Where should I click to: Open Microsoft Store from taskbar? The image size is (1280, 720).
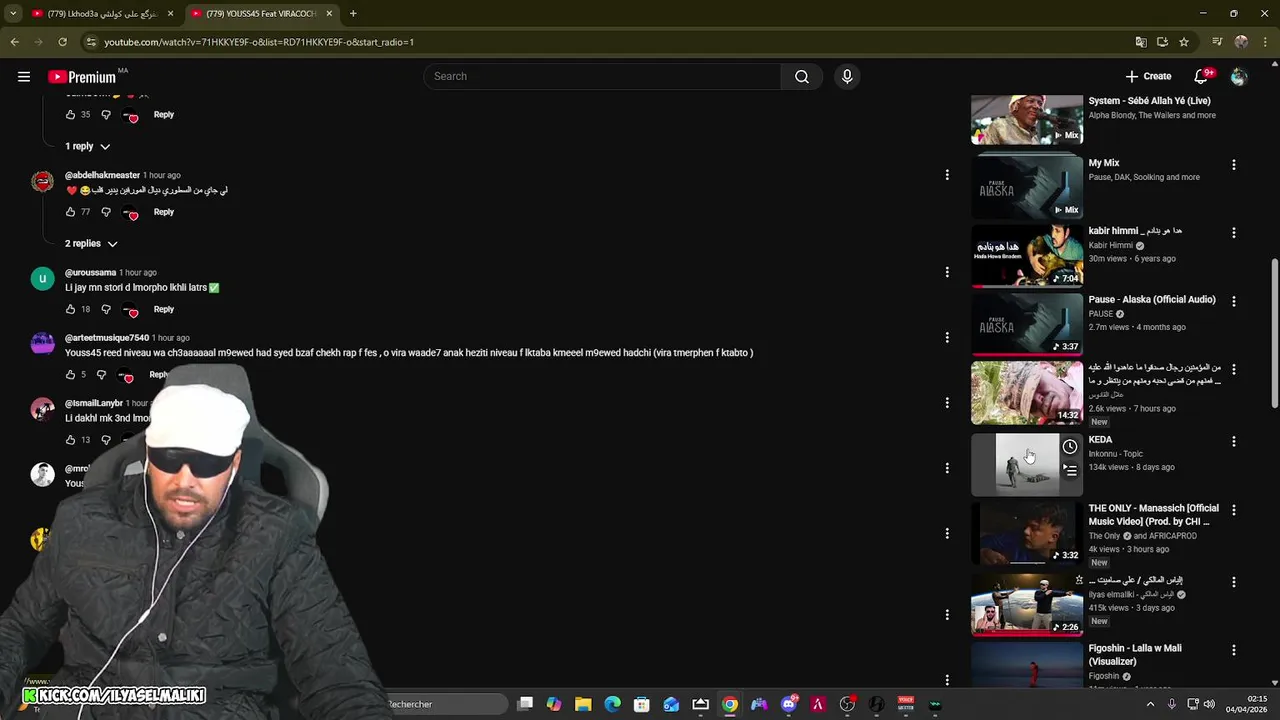[x=642, y=704]
